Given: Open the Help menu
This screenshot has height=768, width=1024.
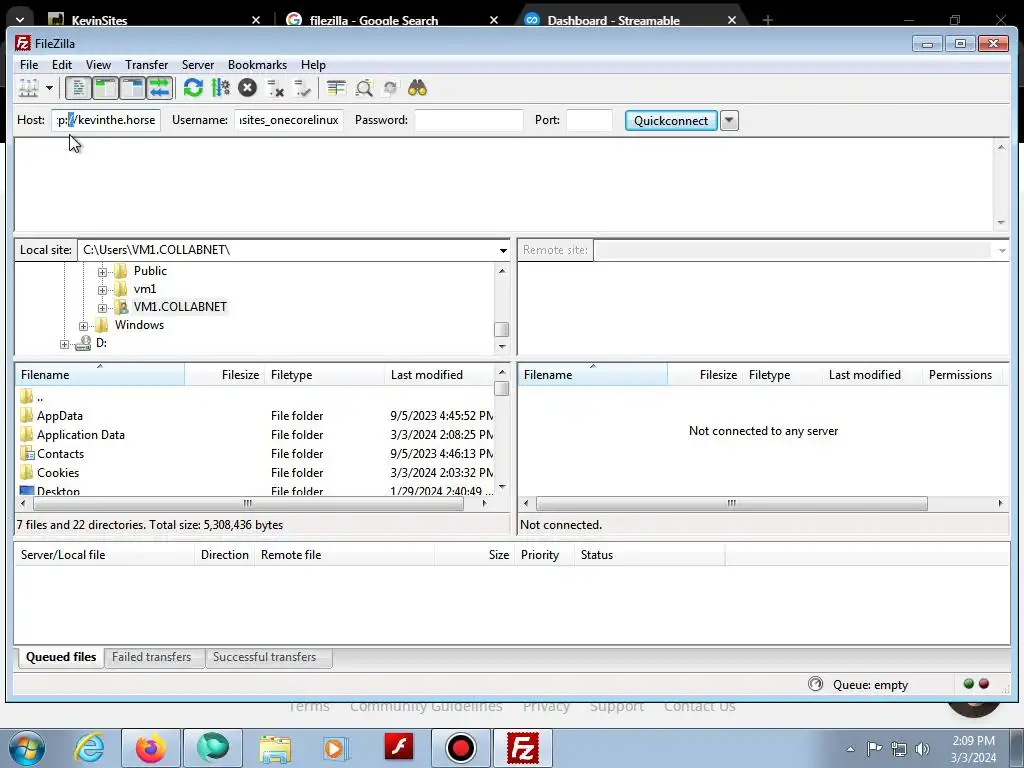Looking at the screenshot, I should coord(313,65).
